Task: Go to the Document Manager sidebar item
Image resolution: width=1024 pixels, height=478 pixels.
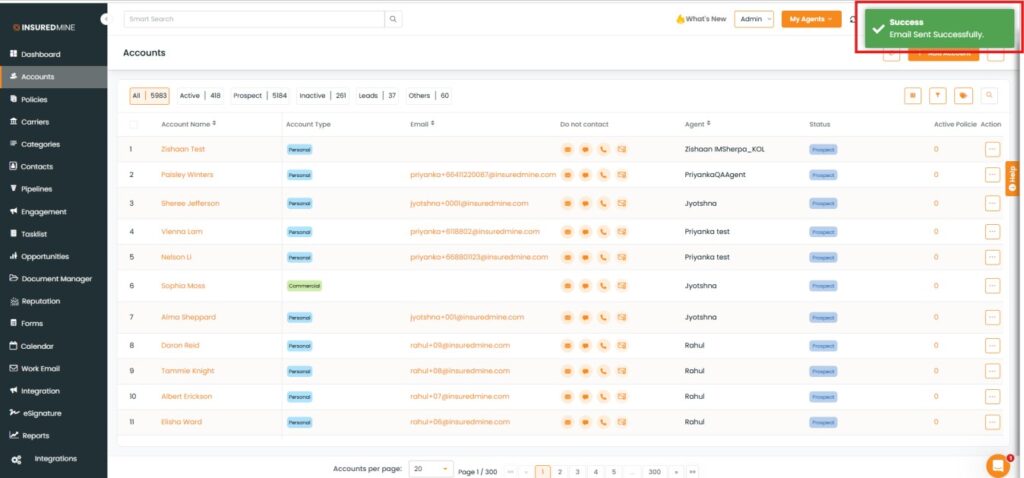Action: pyautogui.click(x=56, y=278)
